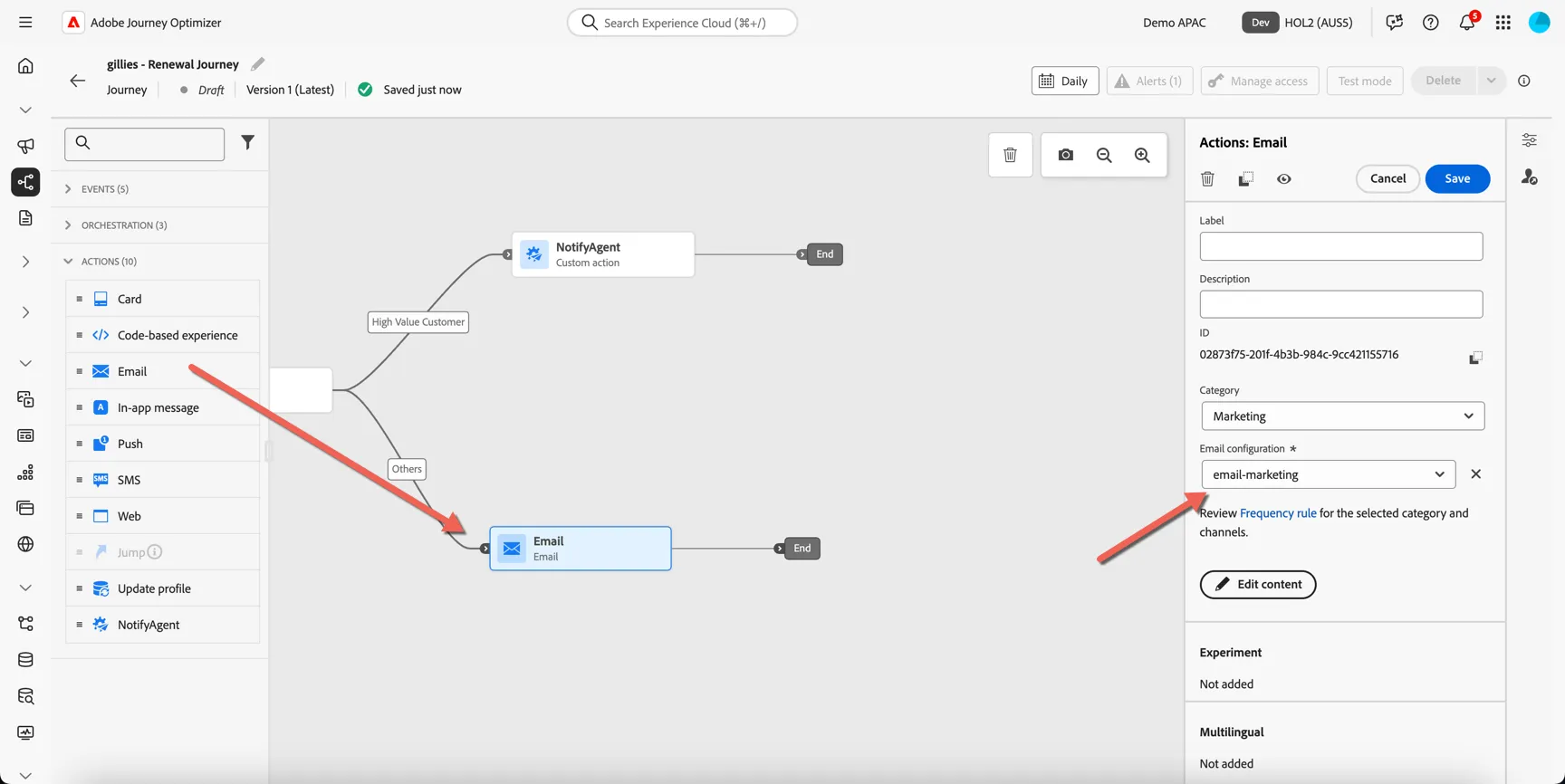Follow the Frequency rule link
The width and height of the screenshot is (1565, 784).
click(x=1278, y=513)
